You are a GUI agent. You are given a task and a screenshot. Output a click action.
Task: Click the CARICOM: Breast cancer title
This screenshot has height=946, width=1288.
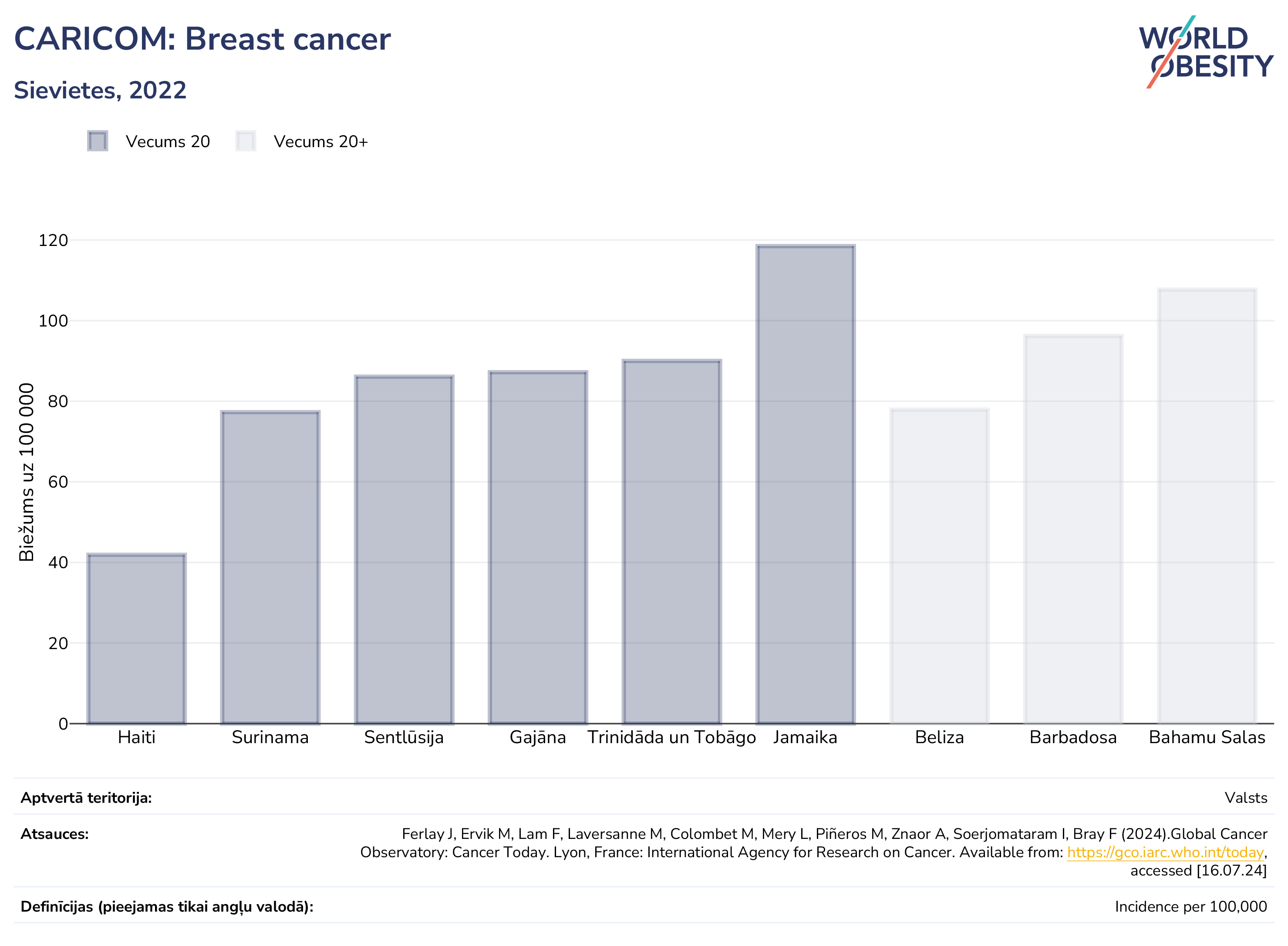click(x=202, y=39)
